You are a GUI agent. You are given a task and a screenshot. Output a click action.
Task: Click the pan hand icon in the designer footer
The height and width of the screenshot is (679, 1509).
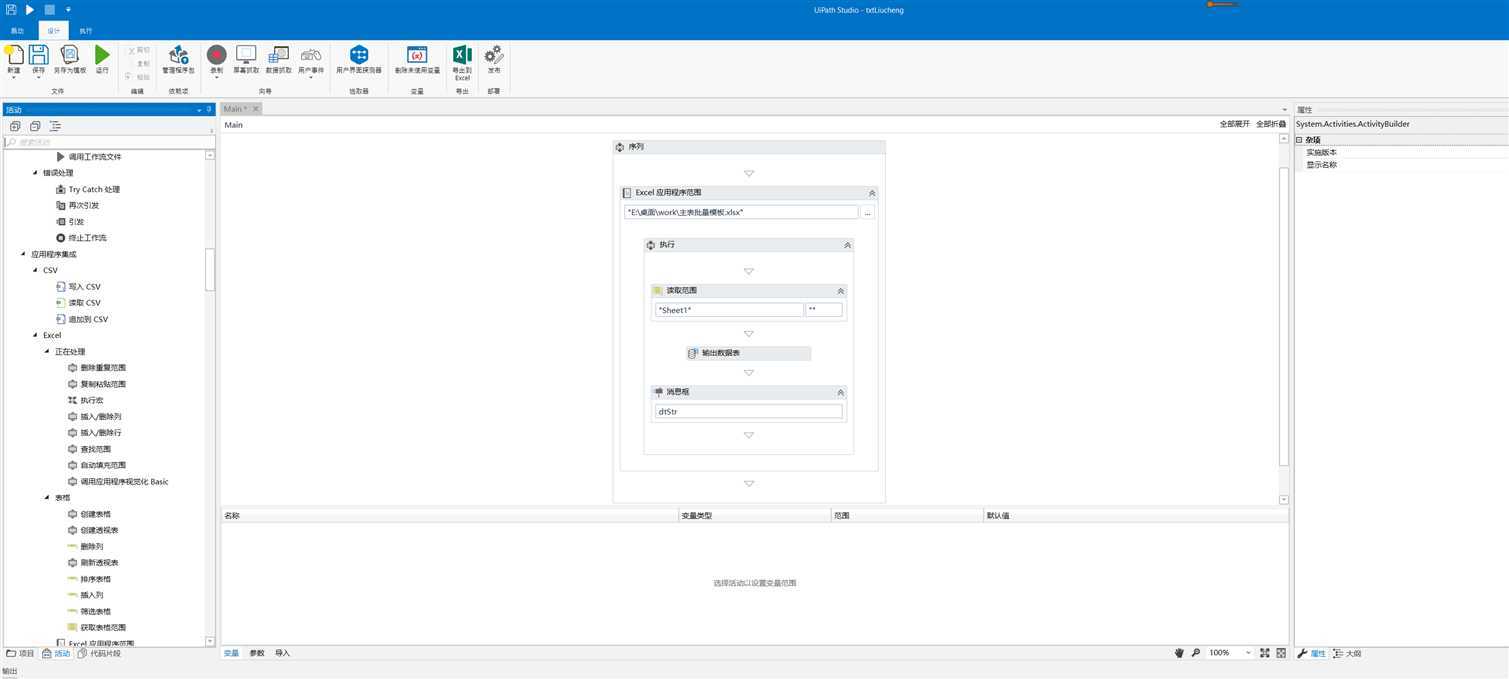1179,653
